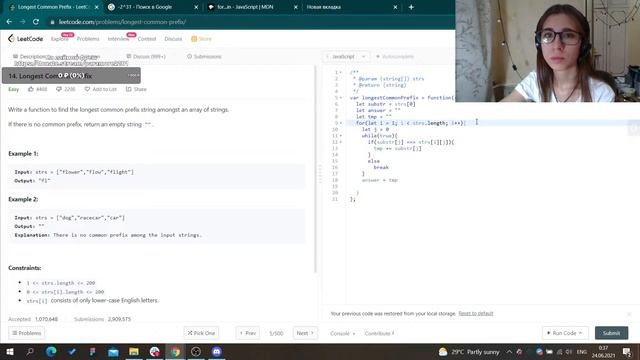Click the panel divider handle
Image resolution: width=640 pixels, height=360 pixels.
320,174
